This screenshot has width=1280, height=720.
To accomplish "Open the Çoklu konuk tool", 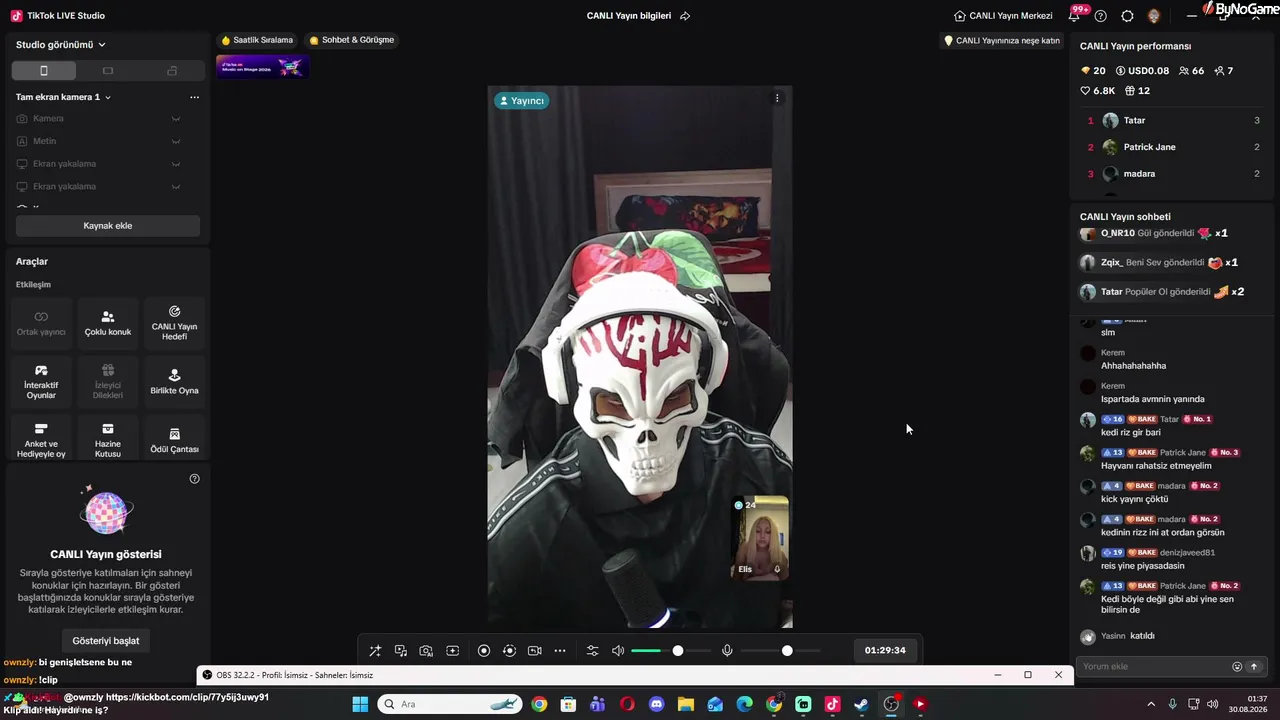I will click(108, 323).
